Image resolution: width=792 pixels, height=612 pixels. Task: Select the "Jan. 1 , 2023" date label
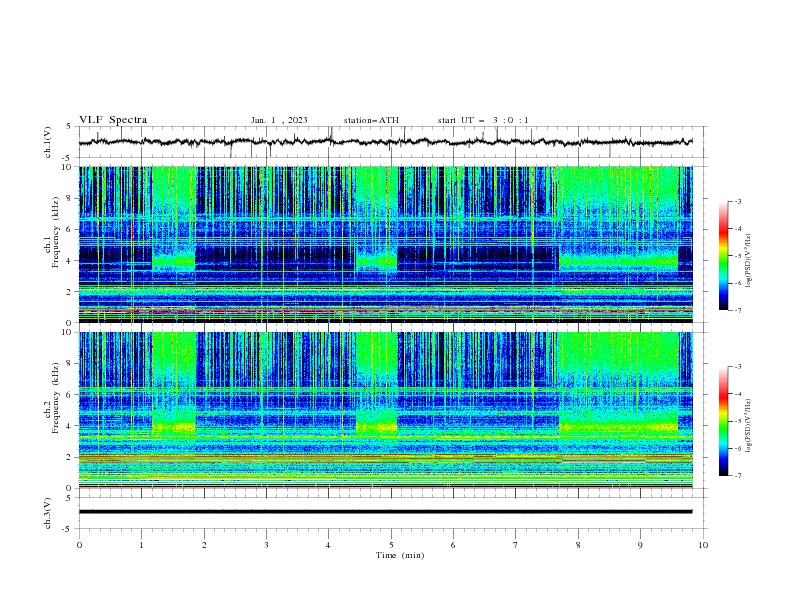[279, 120]
